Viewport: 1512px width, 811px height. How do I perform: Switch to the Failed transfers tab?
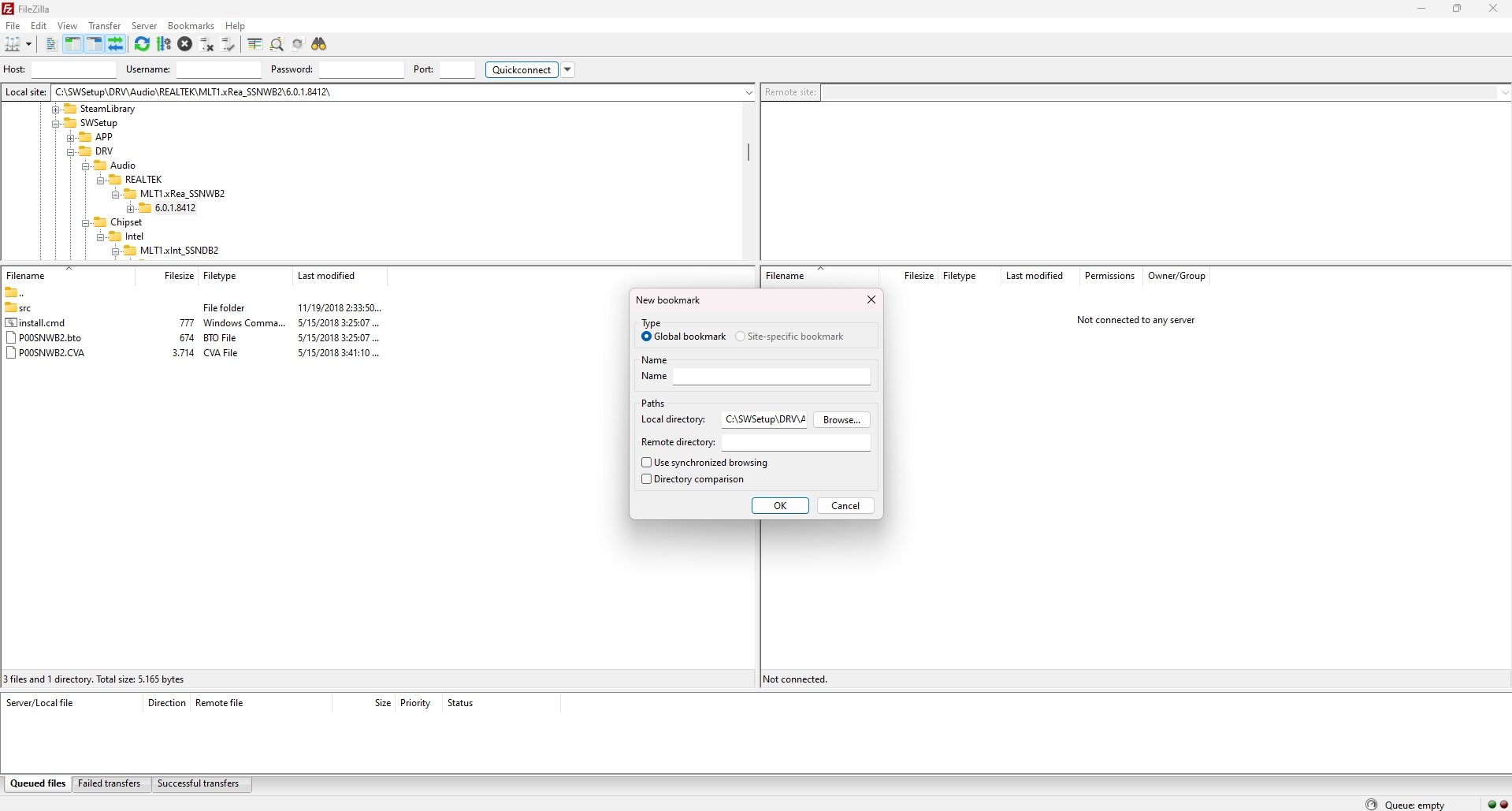(110, 783)
